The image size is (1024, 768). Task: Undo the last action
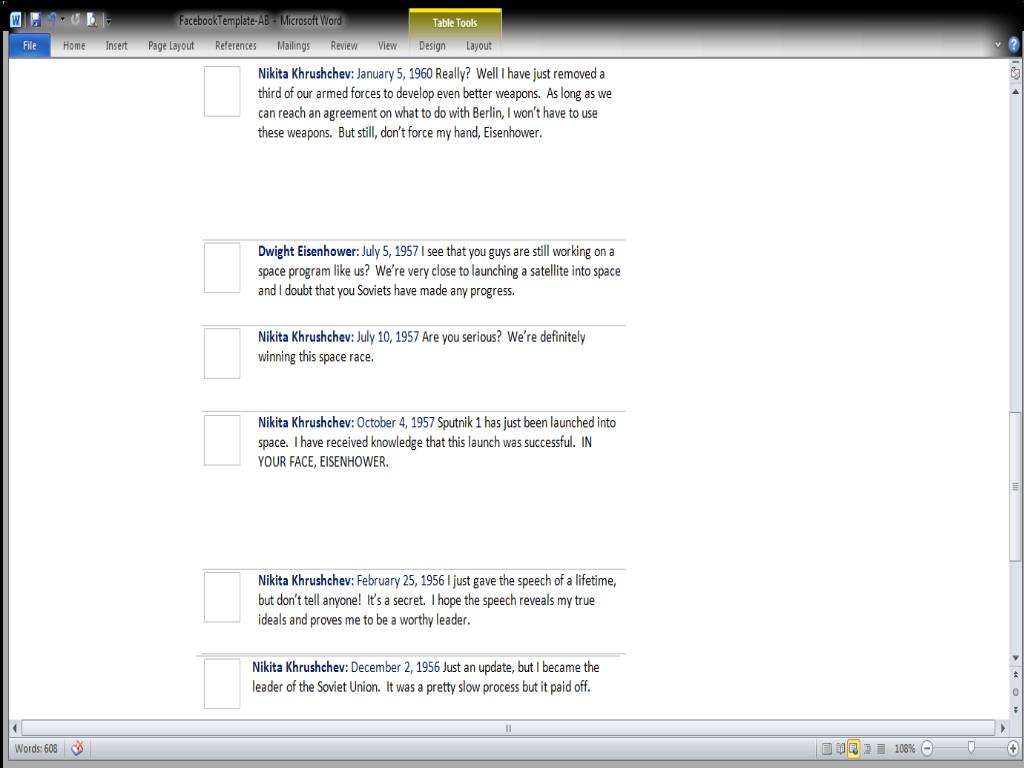(52, 20)
